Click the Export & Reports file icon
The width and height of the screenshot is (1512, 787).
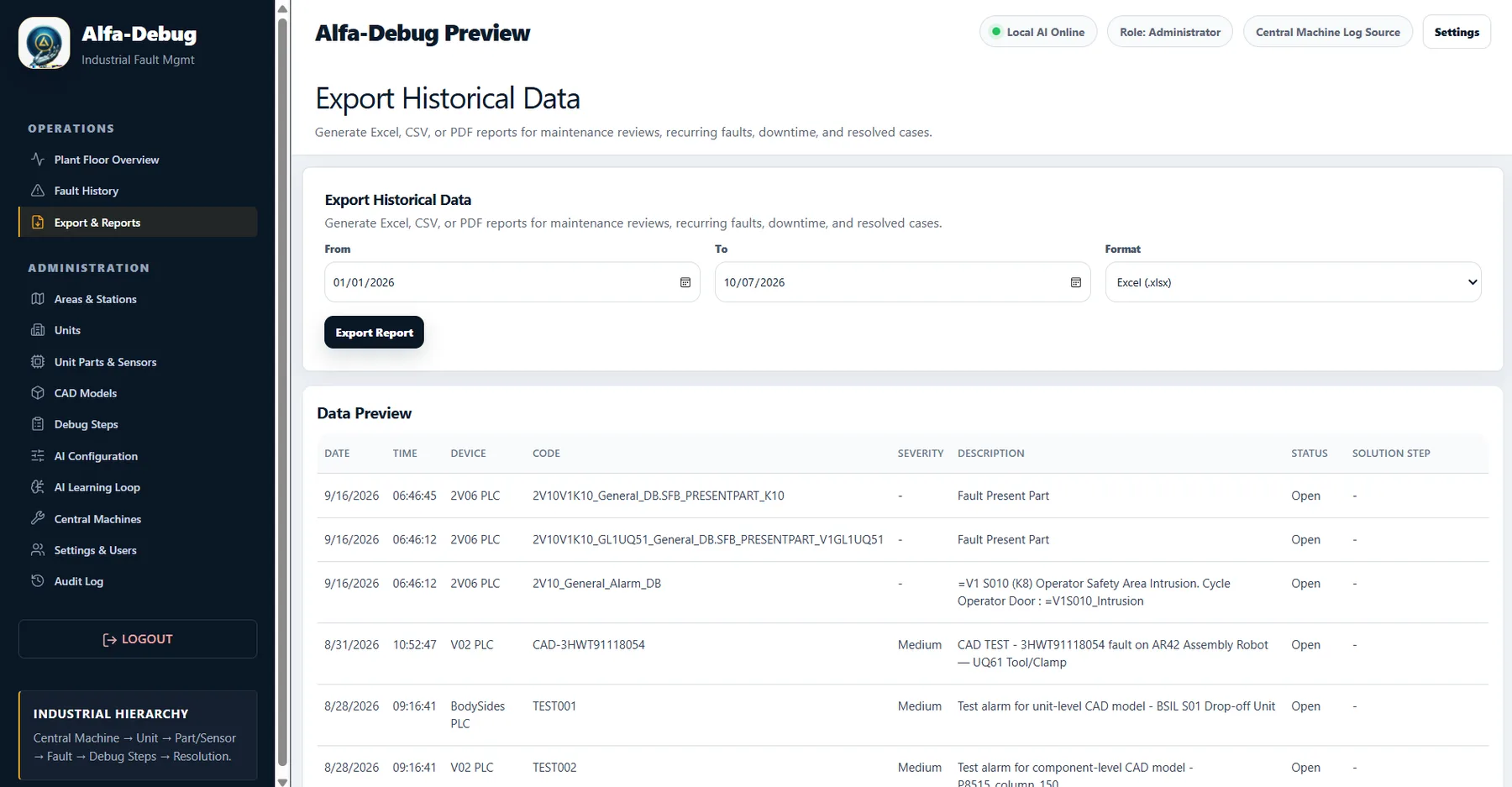38,223
